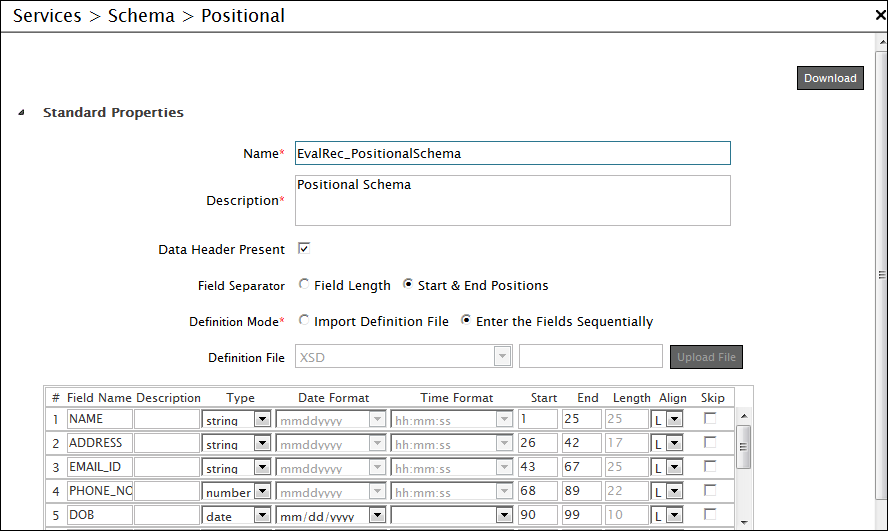Open the Align dropdown for ADDRESS row
Screen dimensions: 888x531
pyautogui.click(x=674, y=444)
